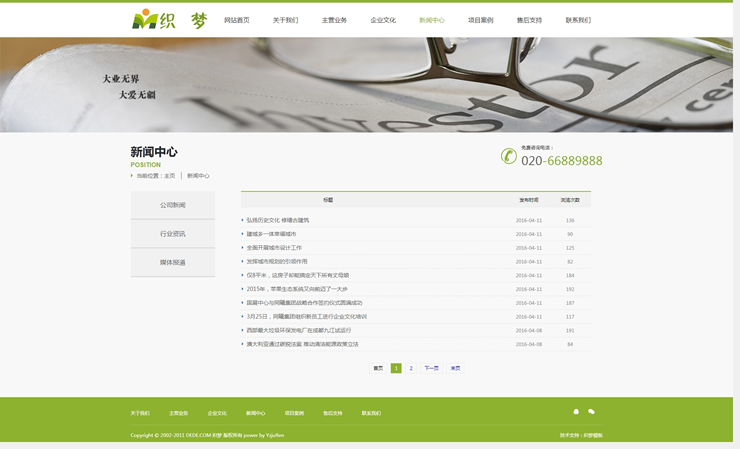Open 联系我们 in top navigation
The image size is (740, 449).
[578, 20]
